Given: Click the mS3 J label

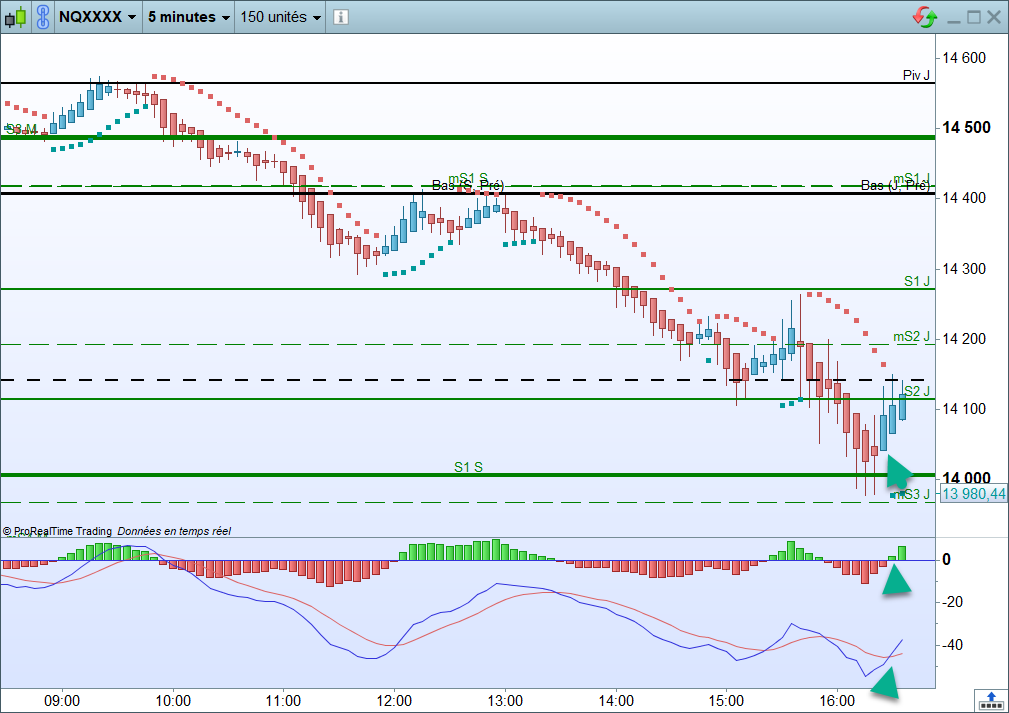Looking at the screenshot, I should [912, 494].
